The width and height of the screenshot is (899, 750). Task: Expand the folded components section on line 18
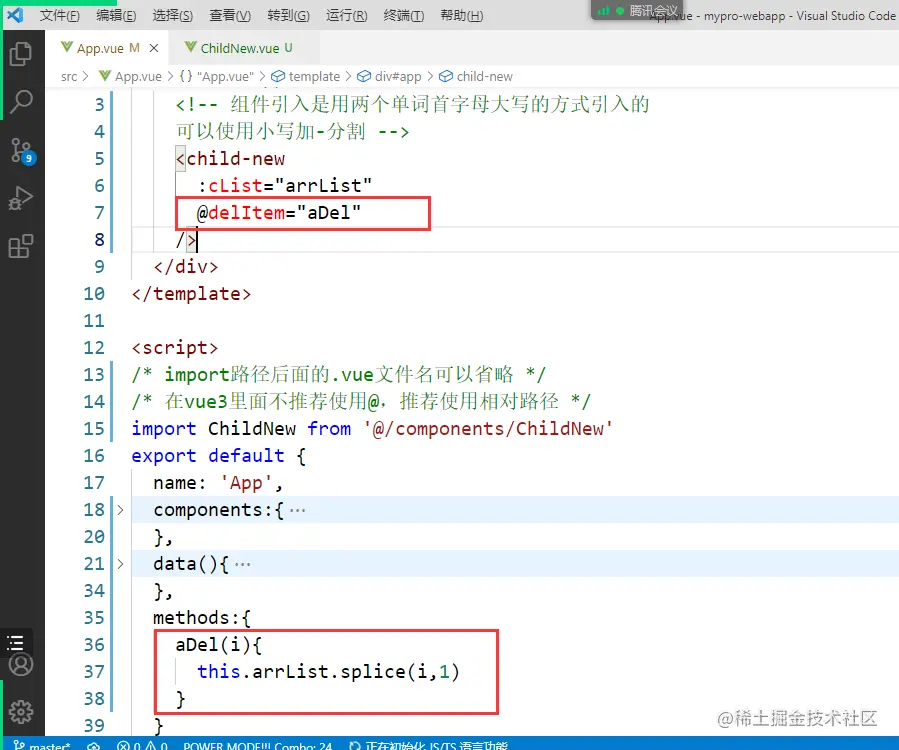coord(119,509)
